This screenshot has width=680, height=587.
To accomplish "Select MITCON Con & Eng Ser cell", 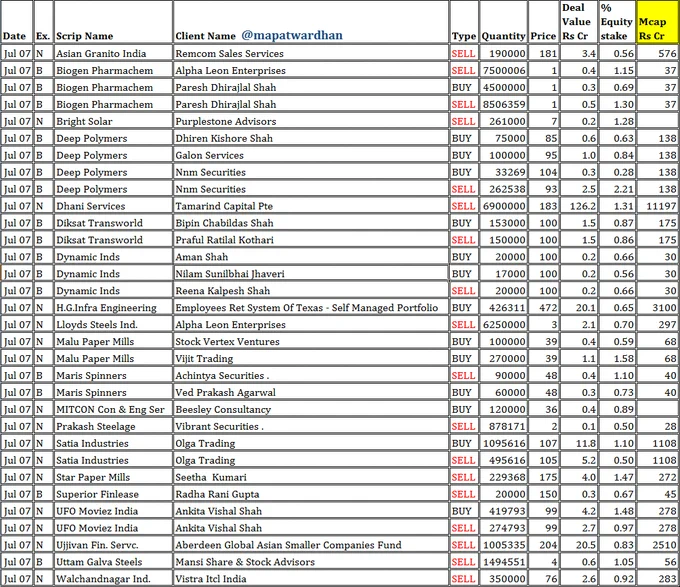I will (113, 409).
